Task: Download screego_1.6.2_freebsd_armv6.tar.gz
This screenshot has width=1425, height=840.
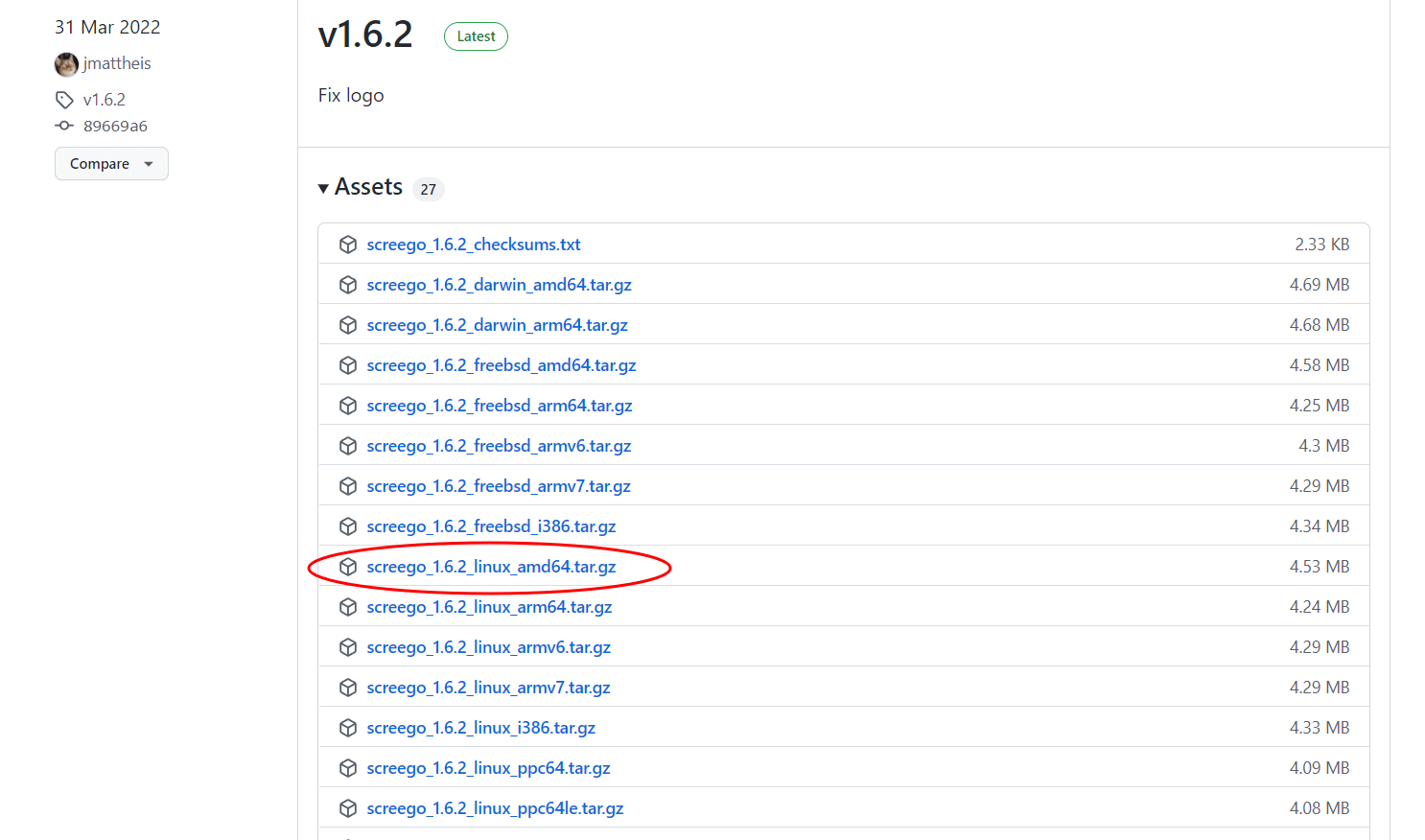Action: (499, 446)
